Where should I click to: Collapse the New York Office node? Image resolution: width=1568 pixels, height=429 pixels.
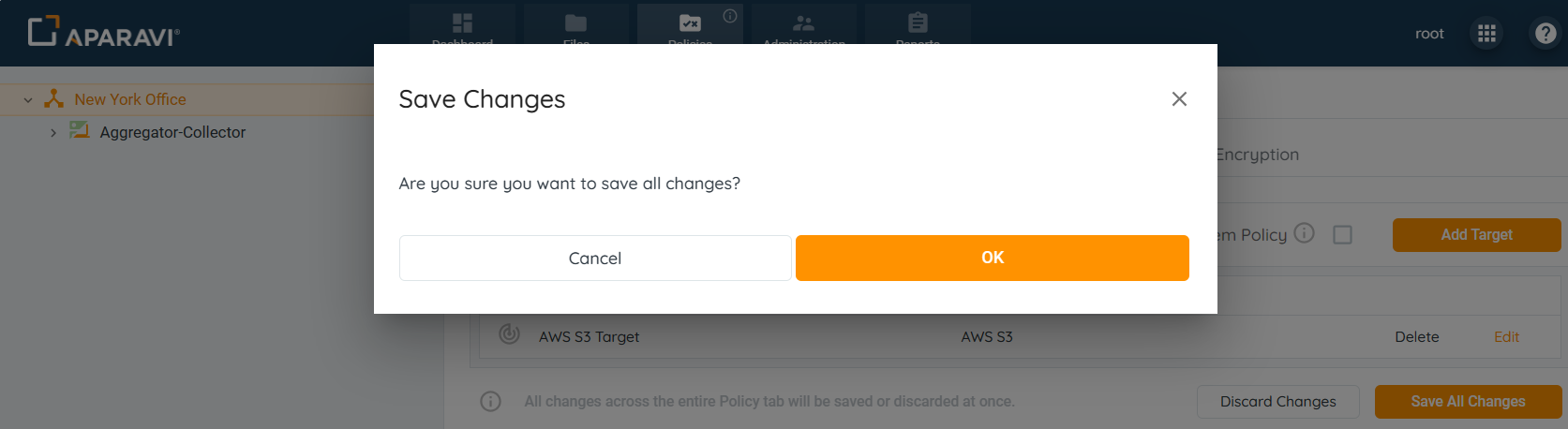click(28, 99)
